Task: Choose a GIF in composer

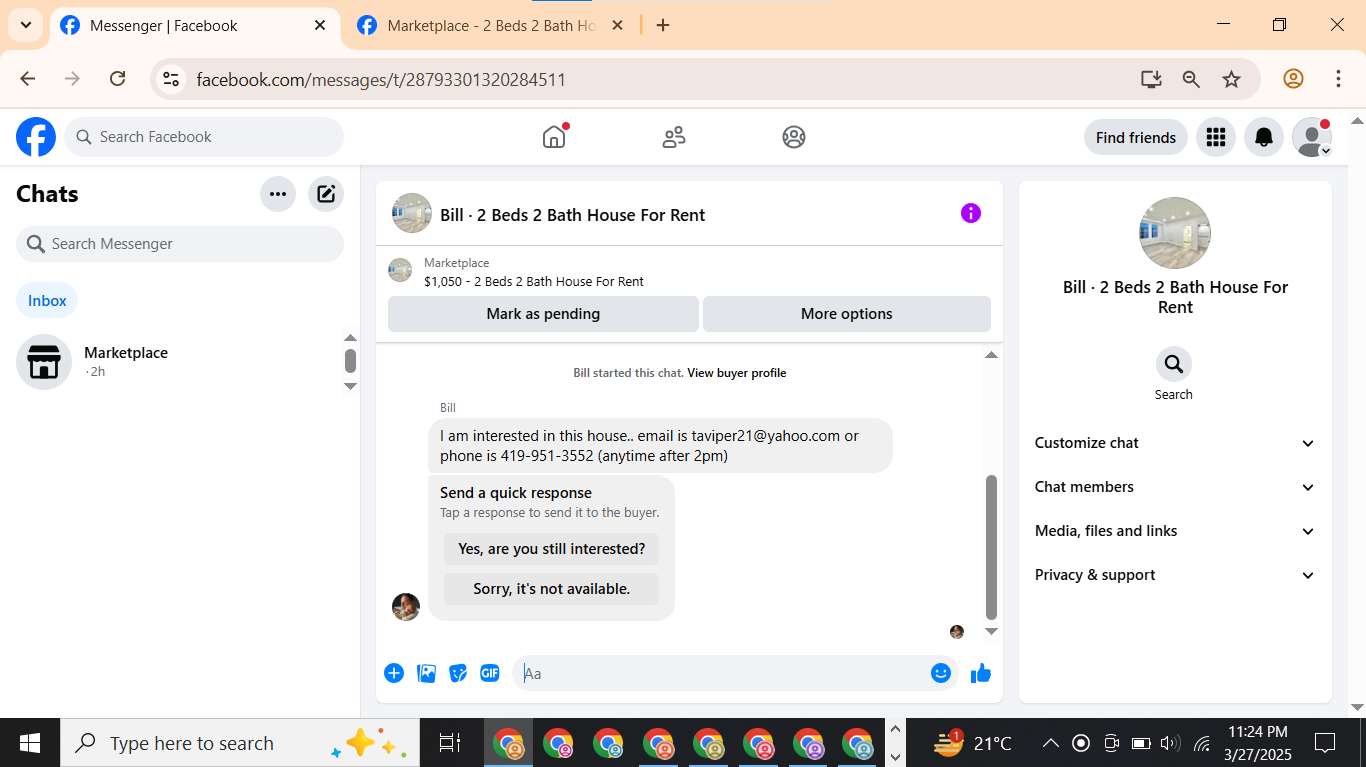Action: click(x=490, y=673)
